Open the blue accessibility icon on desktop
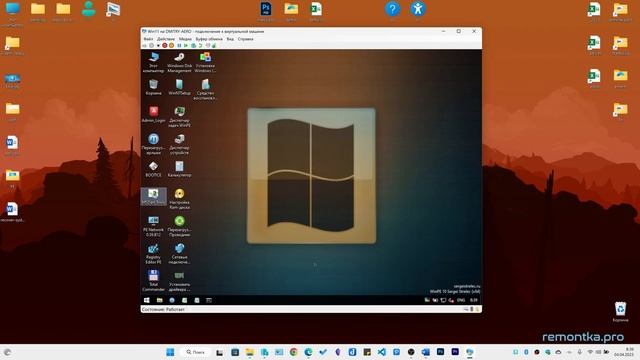The height and width of the screenshot is (360, 640). 418,11
